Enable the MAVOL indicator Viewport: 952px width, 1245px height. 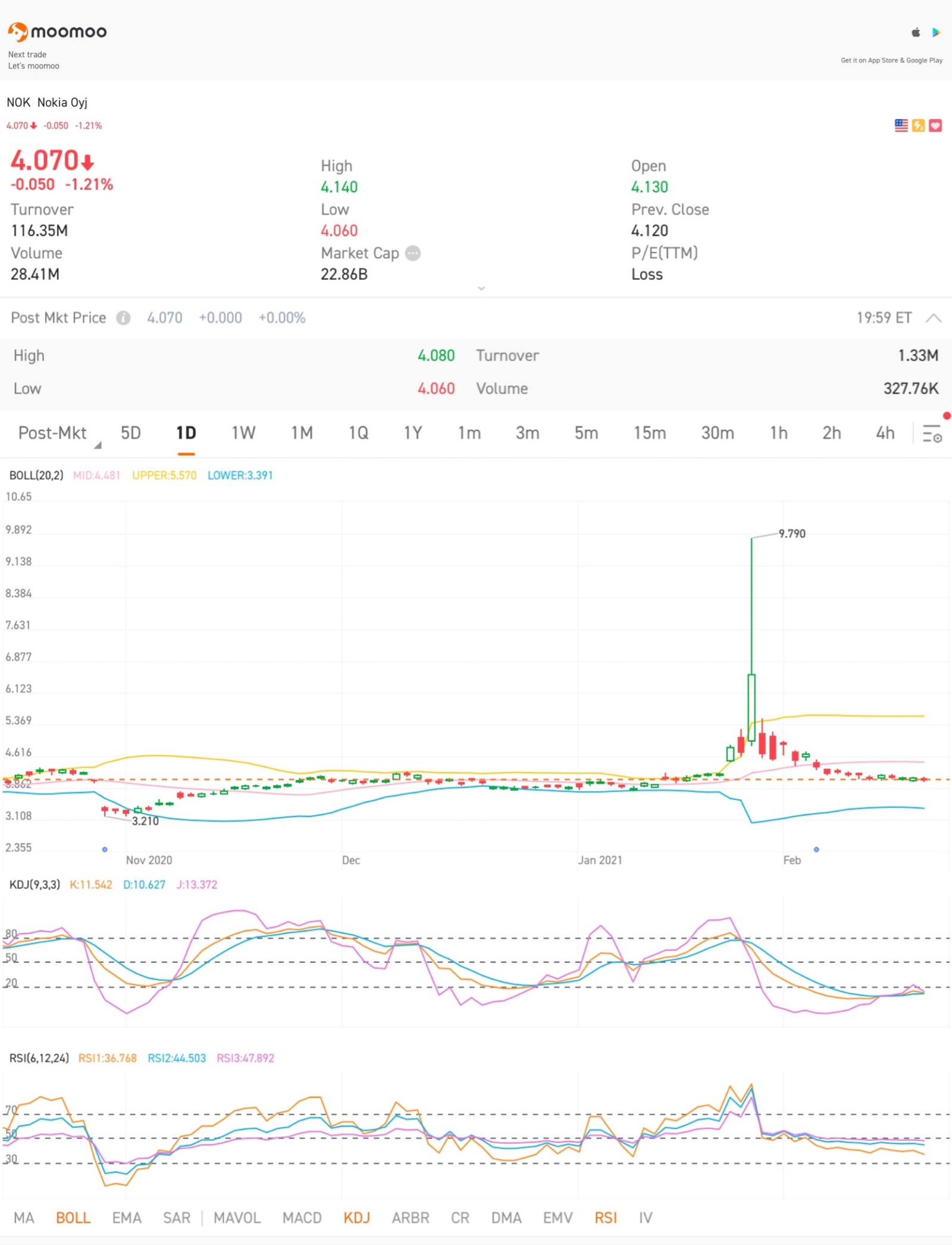point(237,1218)
